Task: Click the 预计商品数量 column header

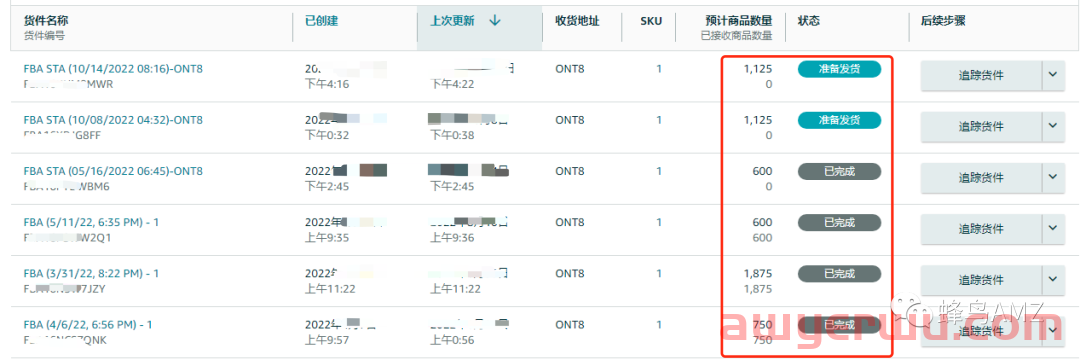Action: (x=739, y=21)
